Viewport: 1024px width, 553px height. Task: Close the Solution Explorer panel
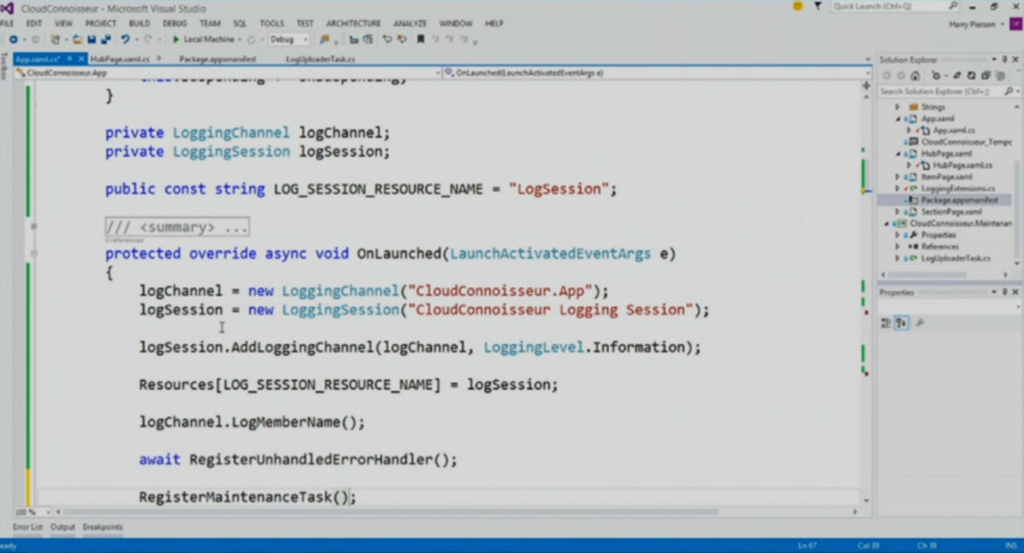pos(1016,59)
